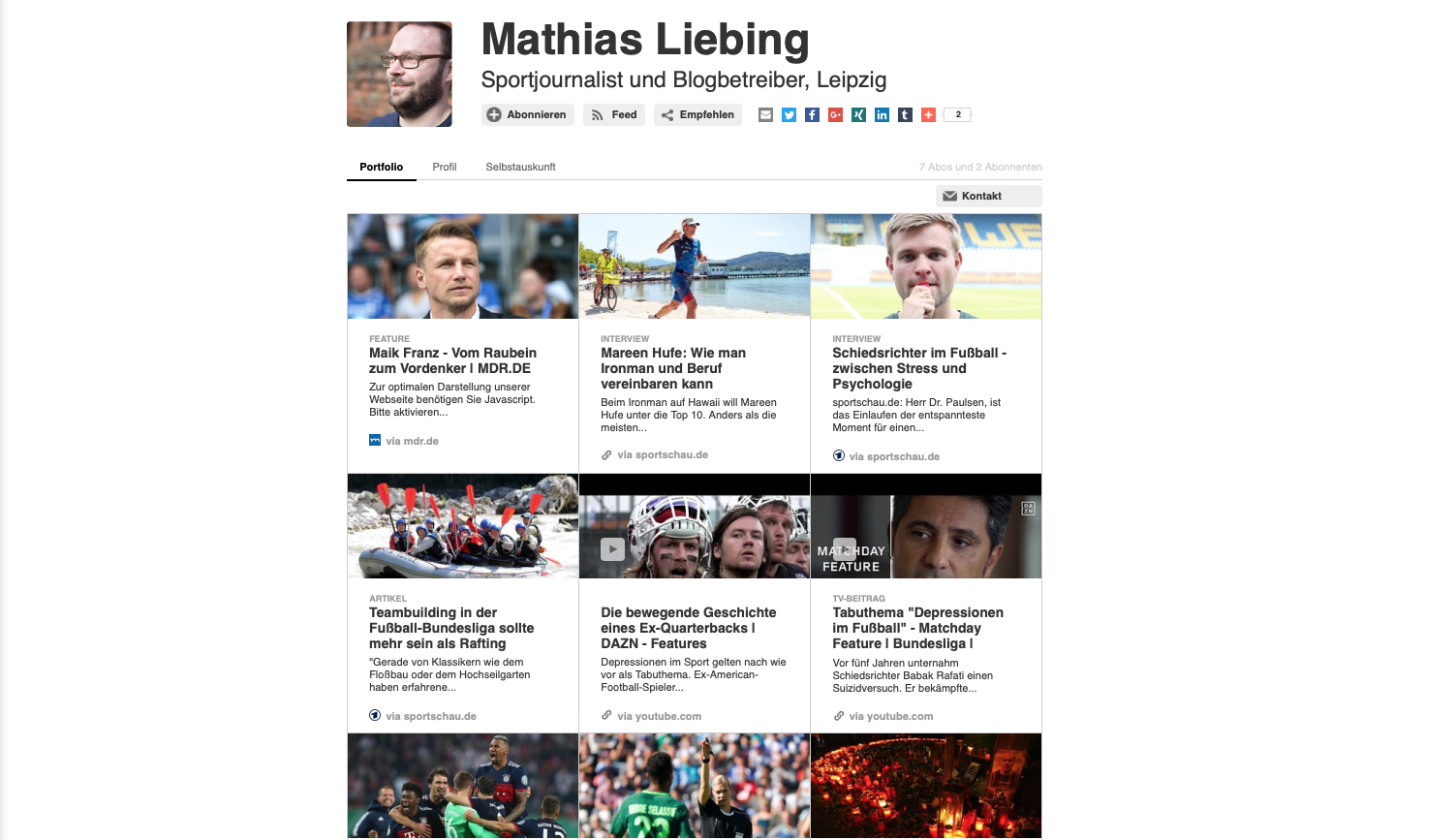The width and height of the screenshot is (1456, 840).
Task: Click the Abonnieren button
Action: tap(528, 114)
